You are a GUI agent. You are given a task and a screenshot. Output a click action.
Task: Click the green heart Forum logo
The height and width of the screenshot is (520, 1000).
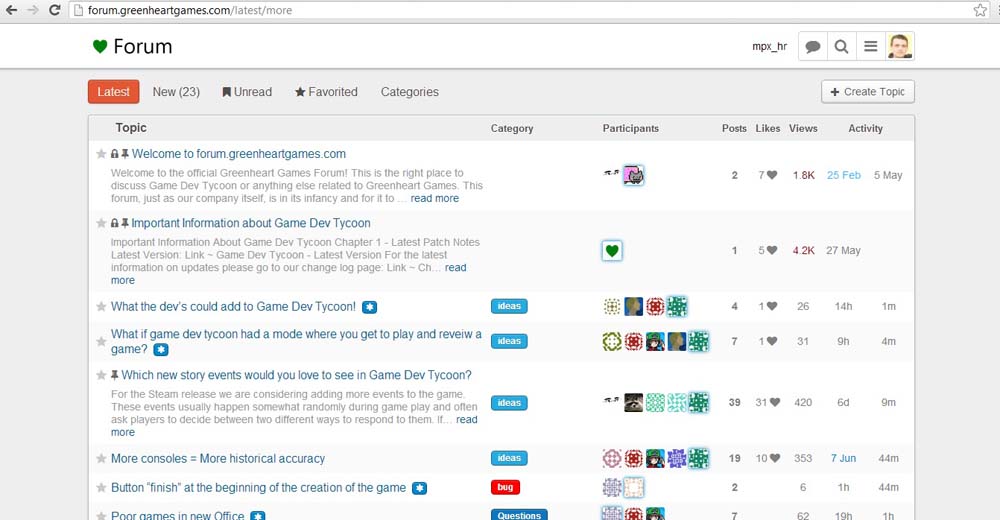(131, 47)
